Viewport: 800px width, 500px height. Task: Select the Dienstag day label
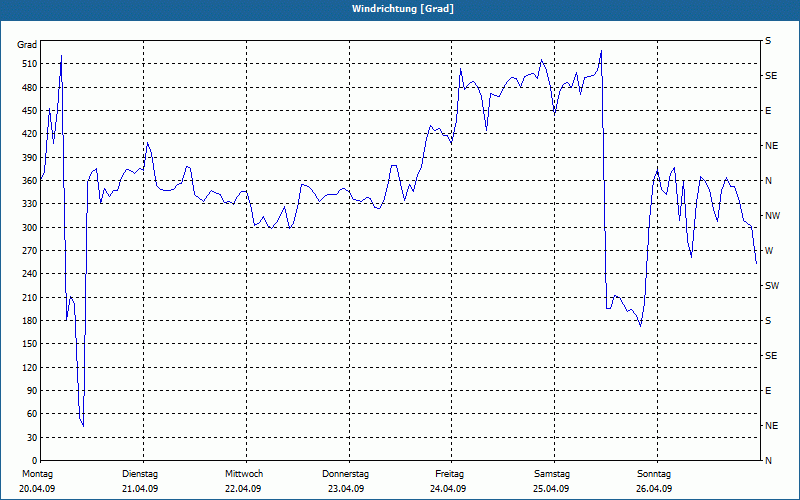pos(140,474)
